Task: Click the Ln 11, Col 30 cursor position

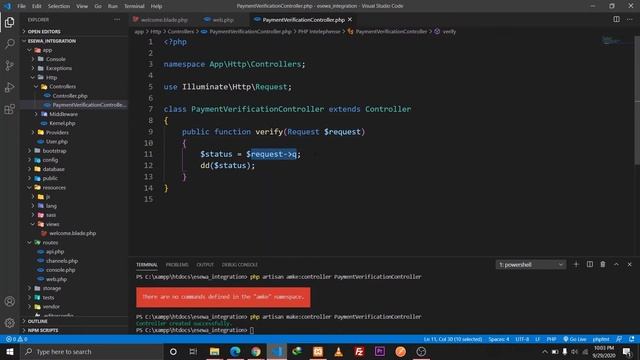Action: click(453, 339)
